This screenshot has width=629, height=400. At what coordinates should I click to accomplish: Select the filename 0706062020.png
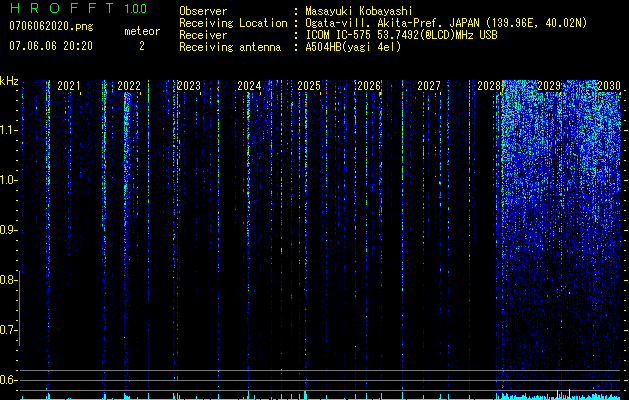(51, 26)
